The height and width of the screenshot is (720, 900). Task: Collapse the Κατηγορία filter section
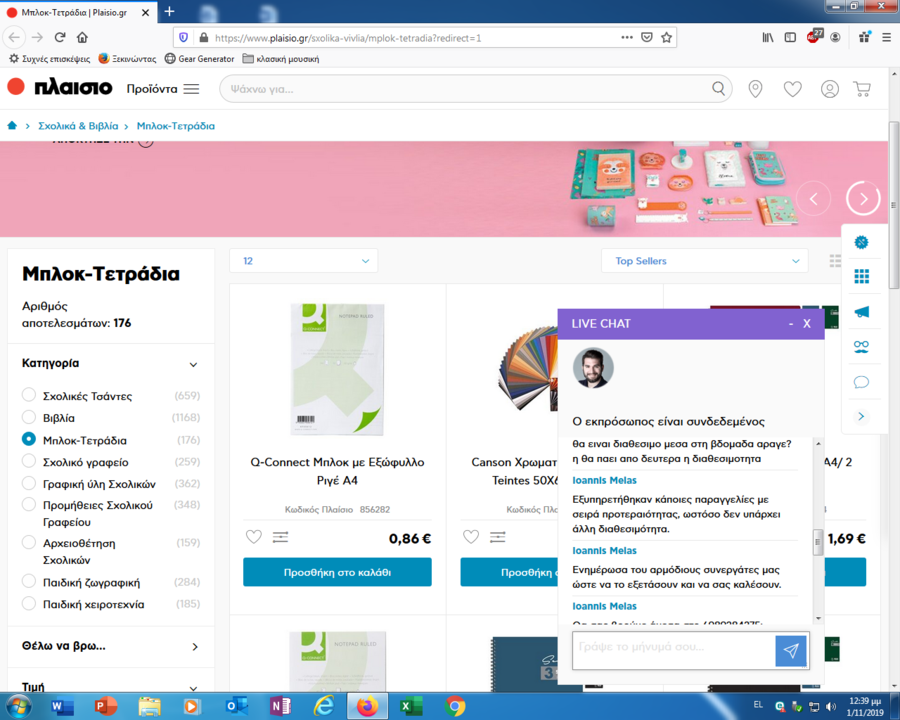(x=193, y=365)
